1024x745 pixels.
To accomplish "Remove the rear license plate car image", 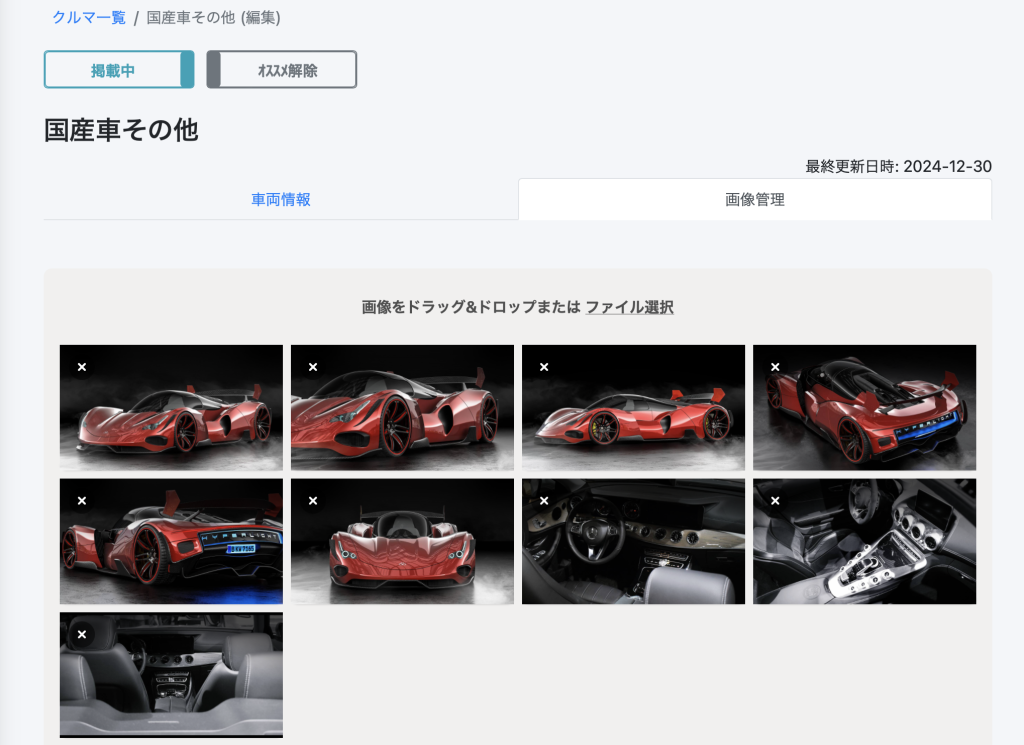I will pyautogui.click(x=82, y=501).
